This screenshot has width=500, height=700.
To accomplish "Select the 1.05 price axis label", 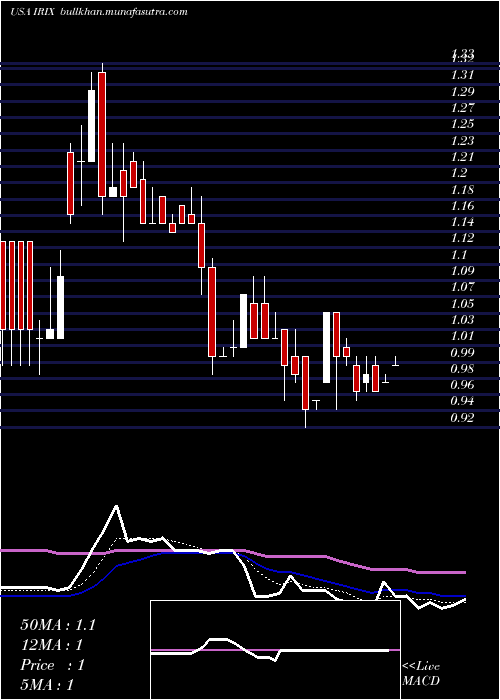I will 461,304.
